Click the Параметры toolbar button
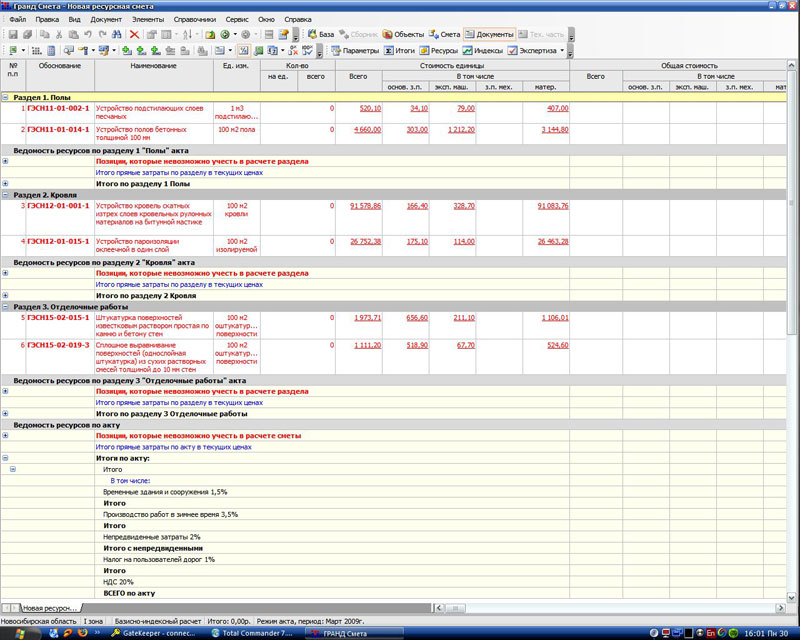The height and width of the screenshot is (640, 800). pyautogui.click(x=354, y=50)
